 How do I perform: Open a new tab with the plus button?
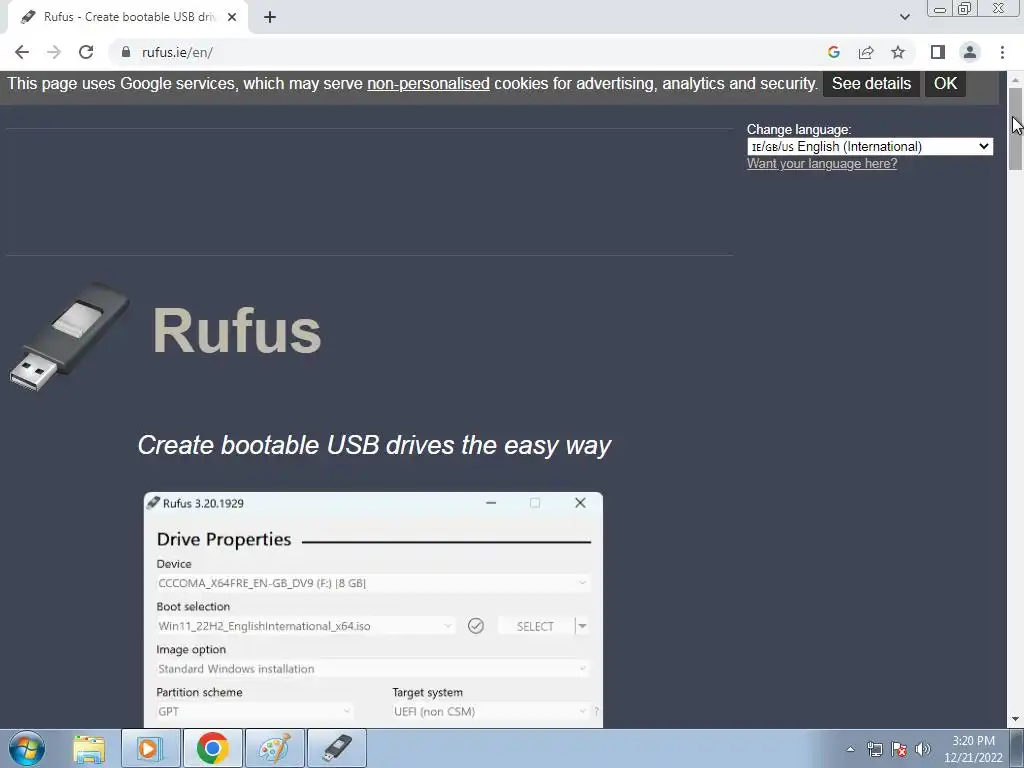[270, 18]
